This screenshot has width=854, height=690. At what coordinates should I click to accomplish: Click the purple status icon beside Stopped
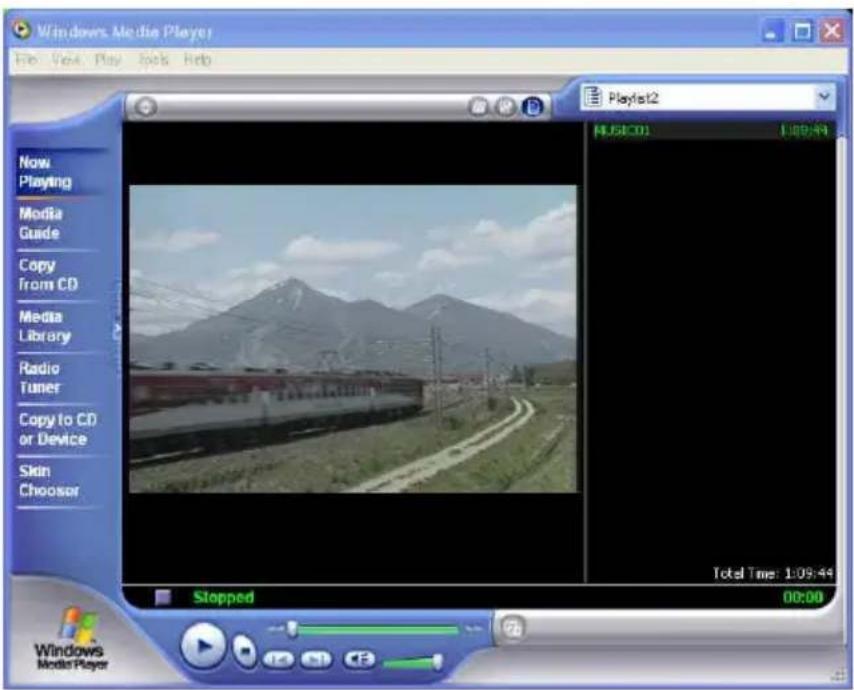tap(163, 597)
